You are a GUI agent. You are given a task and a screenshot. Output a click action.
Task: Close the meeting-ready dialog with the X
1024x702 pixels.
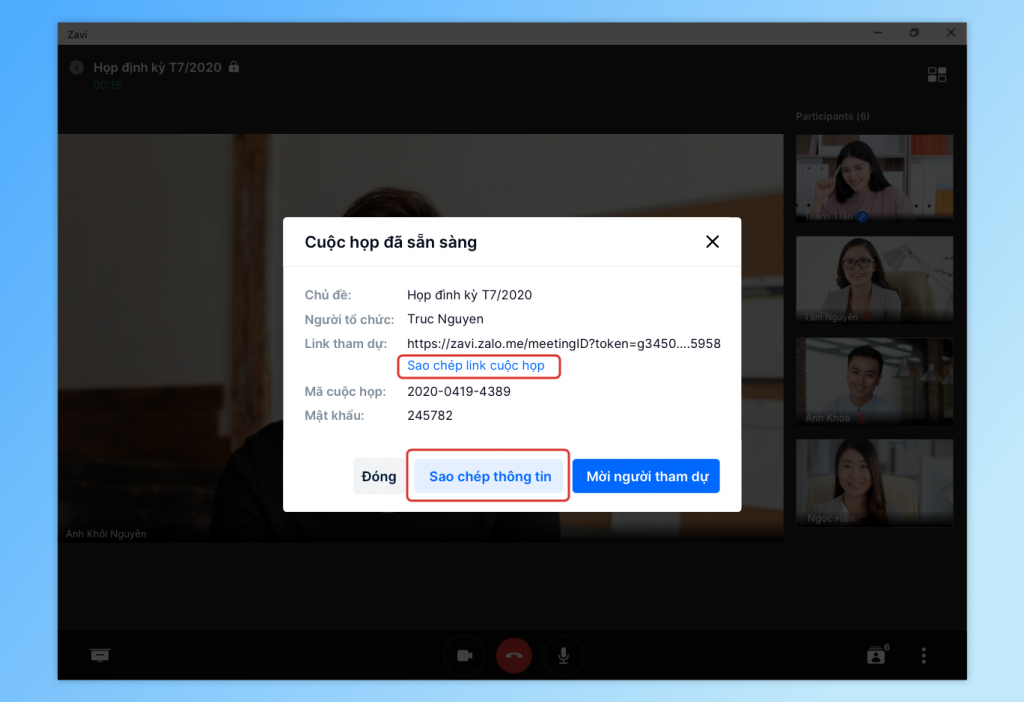(x=712, y=242)
